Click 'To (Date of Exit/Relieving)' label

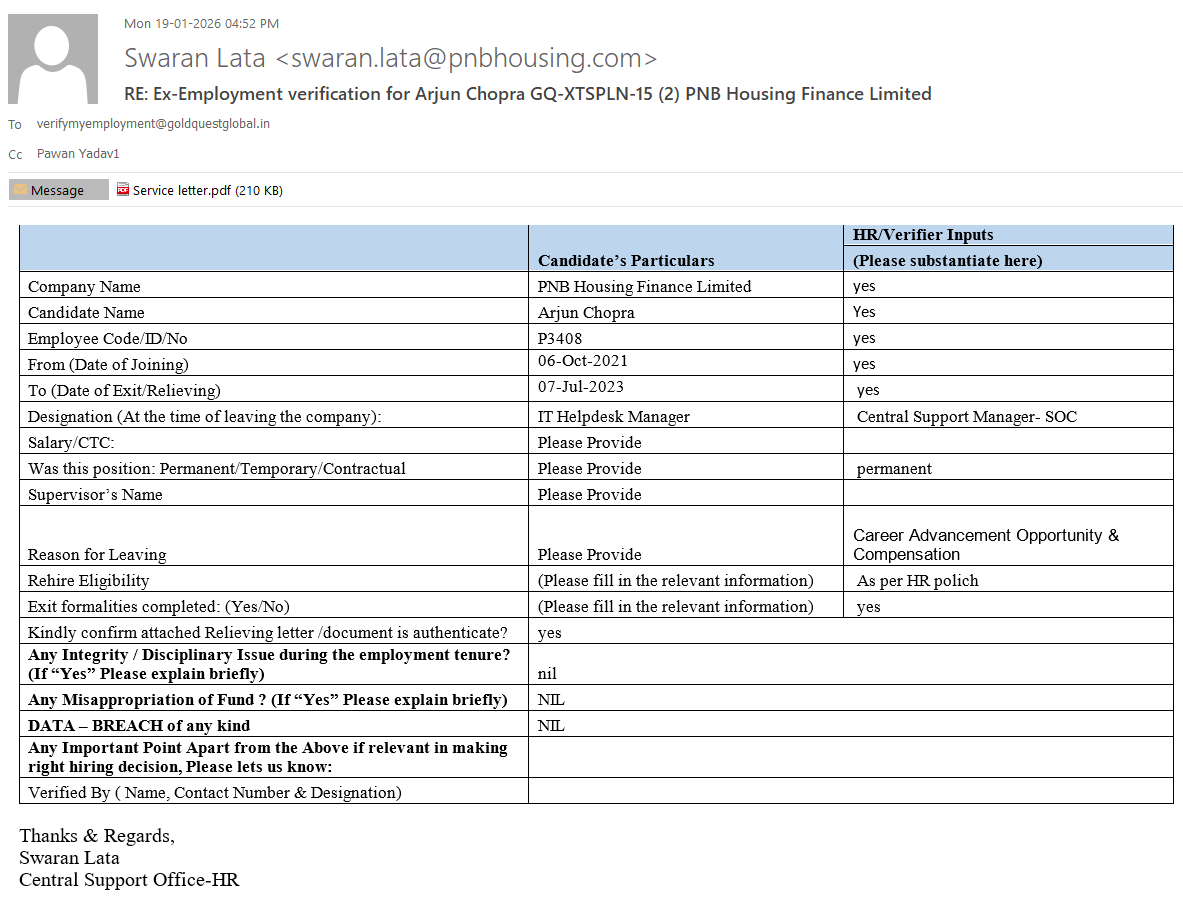(x=124, y=391)
